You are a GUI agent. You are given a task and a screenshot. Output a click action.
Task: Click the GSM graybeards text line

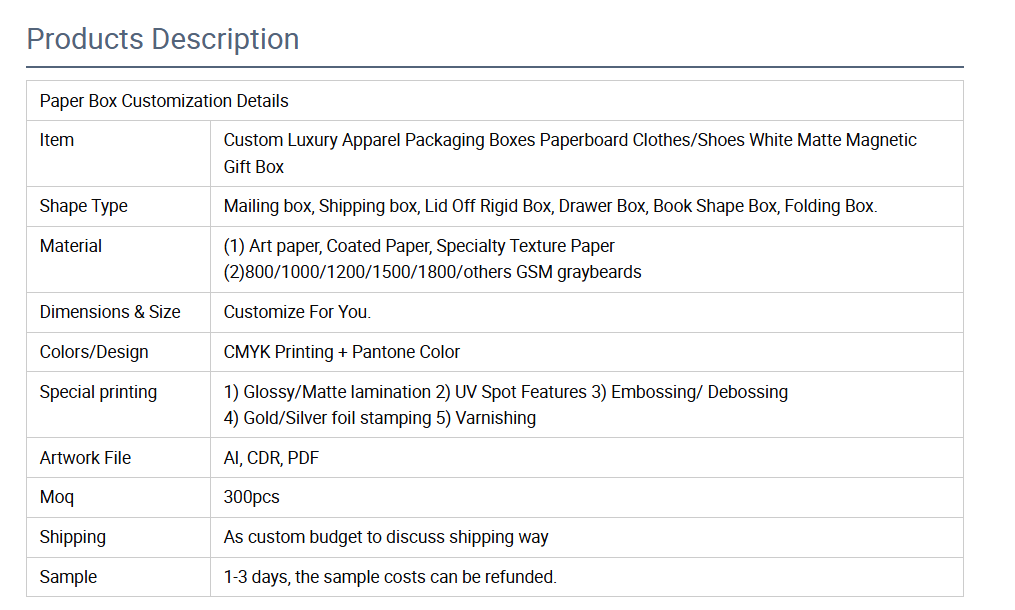432,272
